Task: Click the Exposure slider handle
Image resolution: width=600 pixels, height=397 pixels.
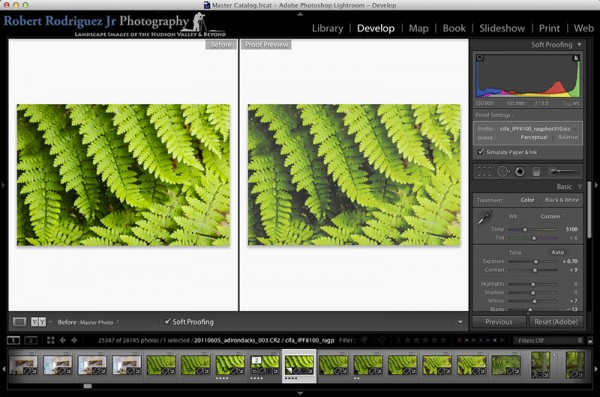Action: click(536, 261)
